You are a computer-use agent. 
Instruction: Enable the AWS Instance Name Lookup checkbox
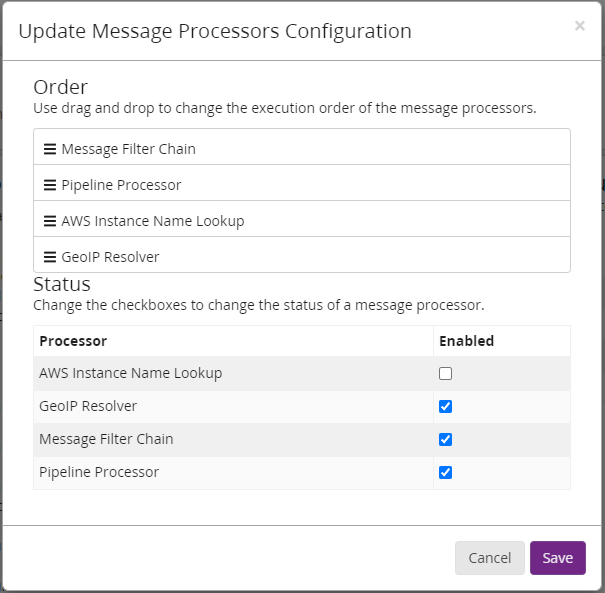click(x=446, y=373)
